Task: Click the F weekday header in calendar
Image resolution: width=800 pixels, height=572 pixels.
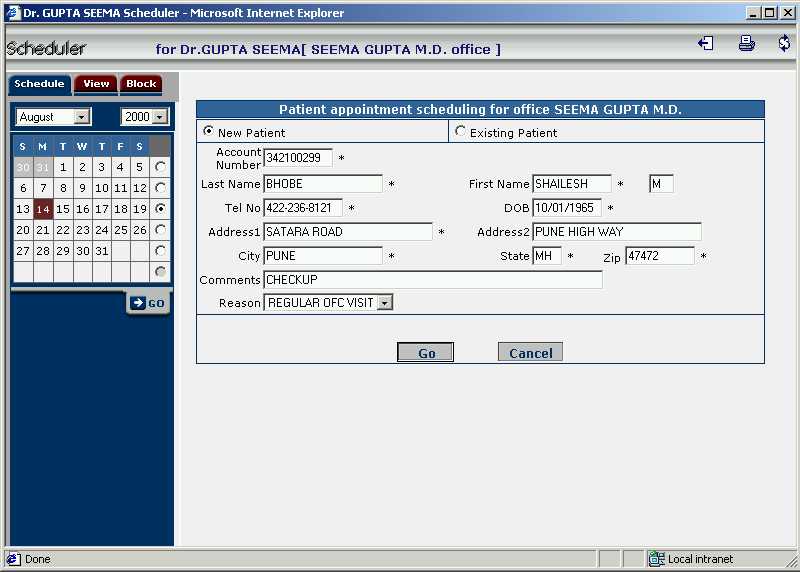Action: click(x=120, y=146)
